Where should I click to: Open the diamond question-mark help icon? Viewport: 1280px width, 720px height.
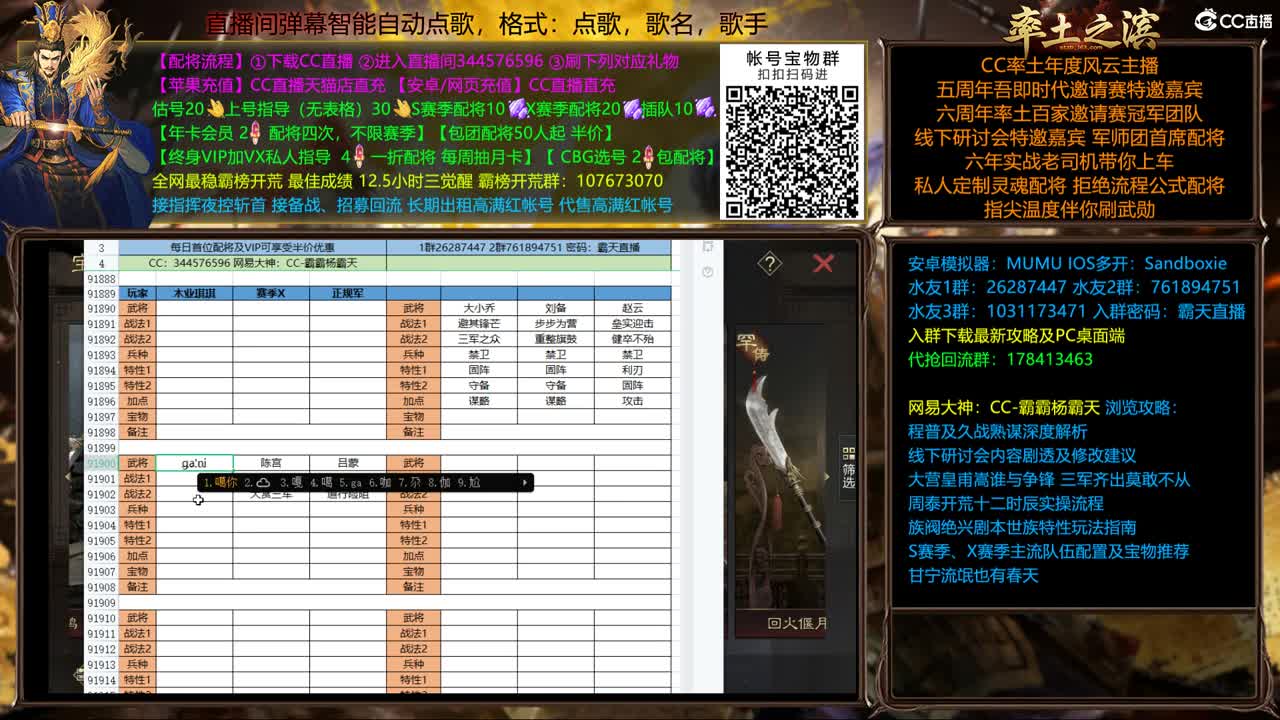(769, 264)
